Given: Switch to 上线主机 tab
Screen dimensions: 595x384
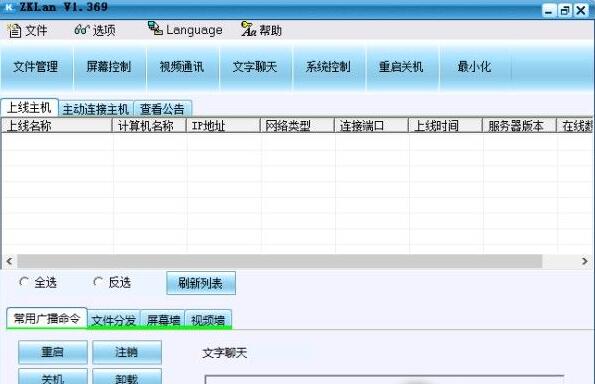Looking at the screenshot, I should 29,108.
